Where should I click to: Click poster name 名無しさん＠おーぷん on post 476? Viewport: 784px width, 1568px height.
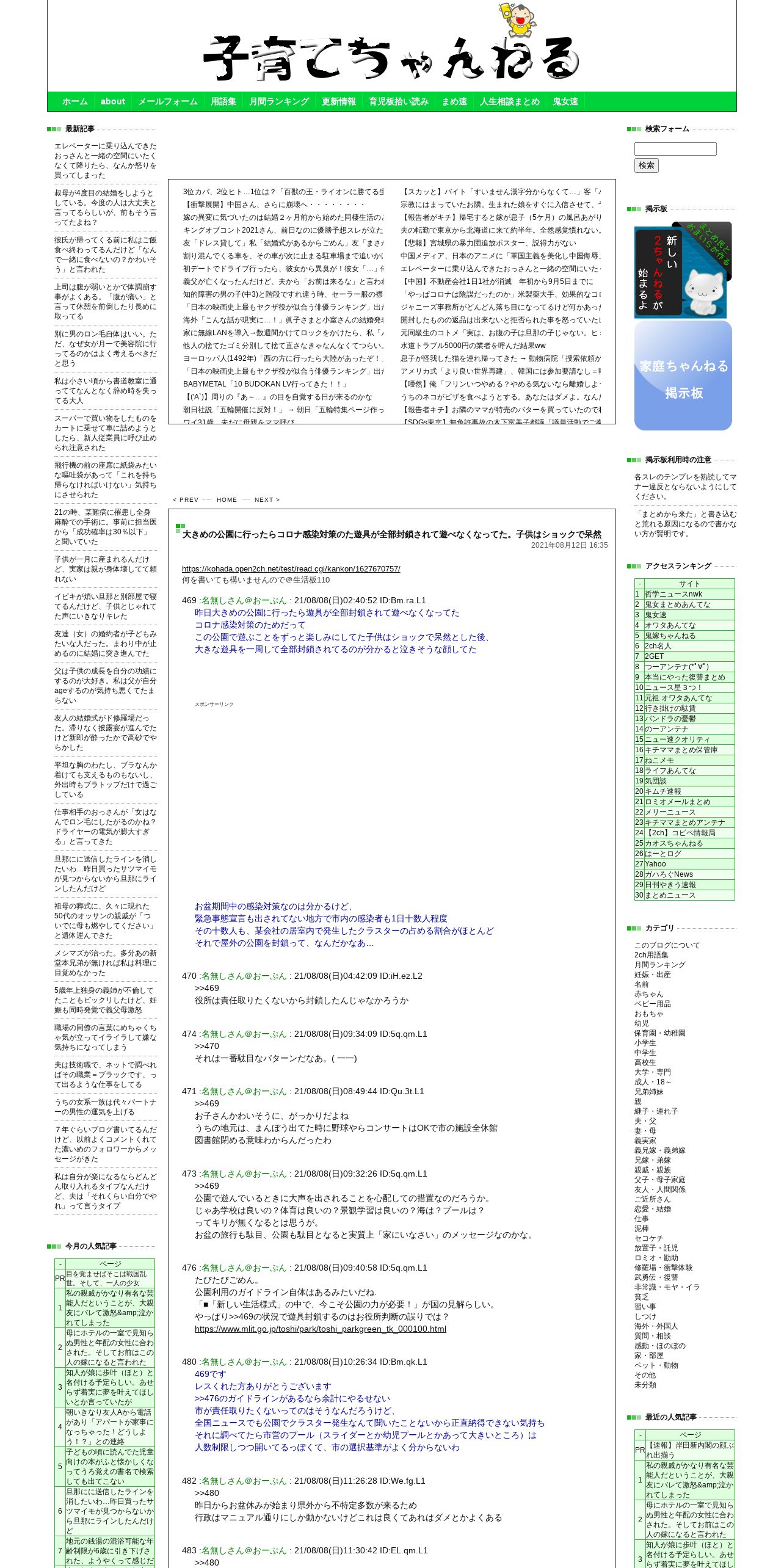244,1268
